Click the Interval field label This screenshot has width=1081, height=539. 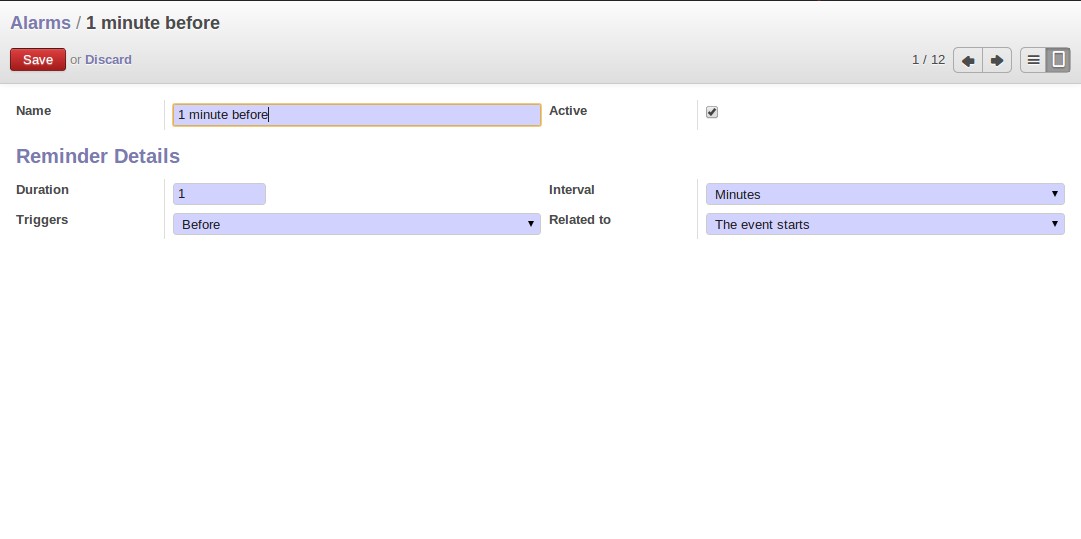tap(572, 190)
